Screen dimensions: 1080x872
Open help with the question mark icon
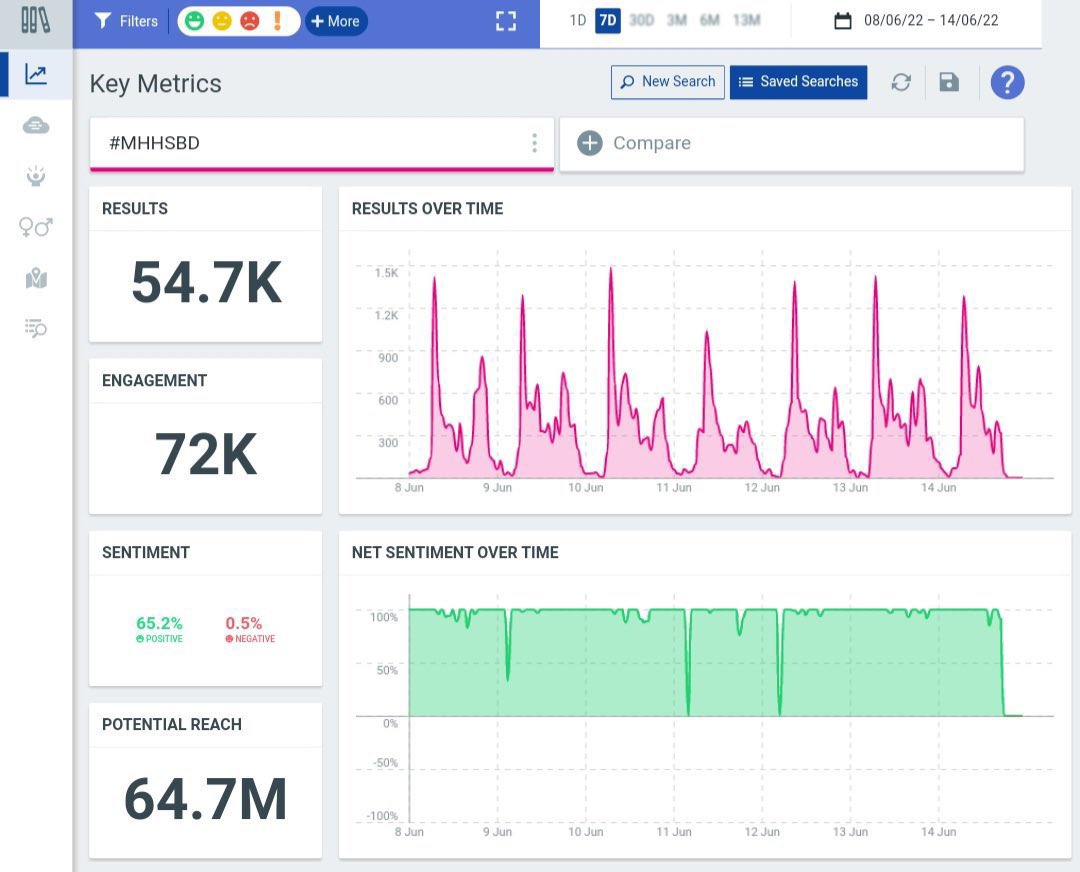point(1007,82)
